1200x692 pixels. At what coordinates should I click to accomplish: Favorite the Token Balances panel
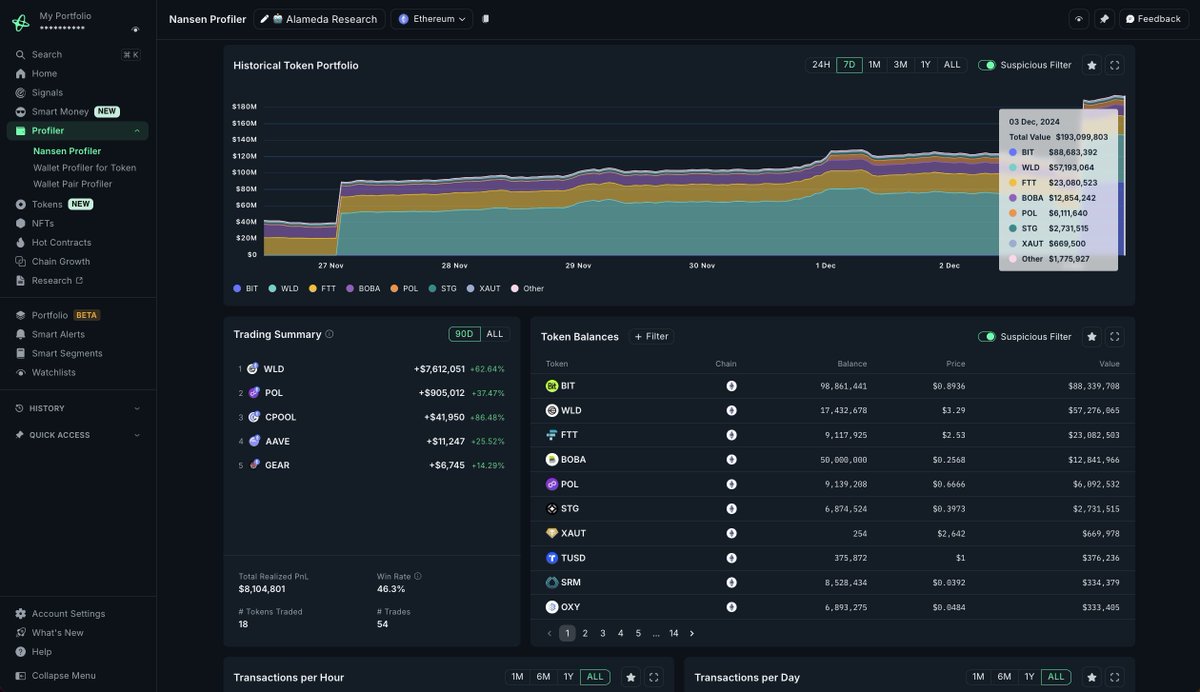tap(1092, 337)
